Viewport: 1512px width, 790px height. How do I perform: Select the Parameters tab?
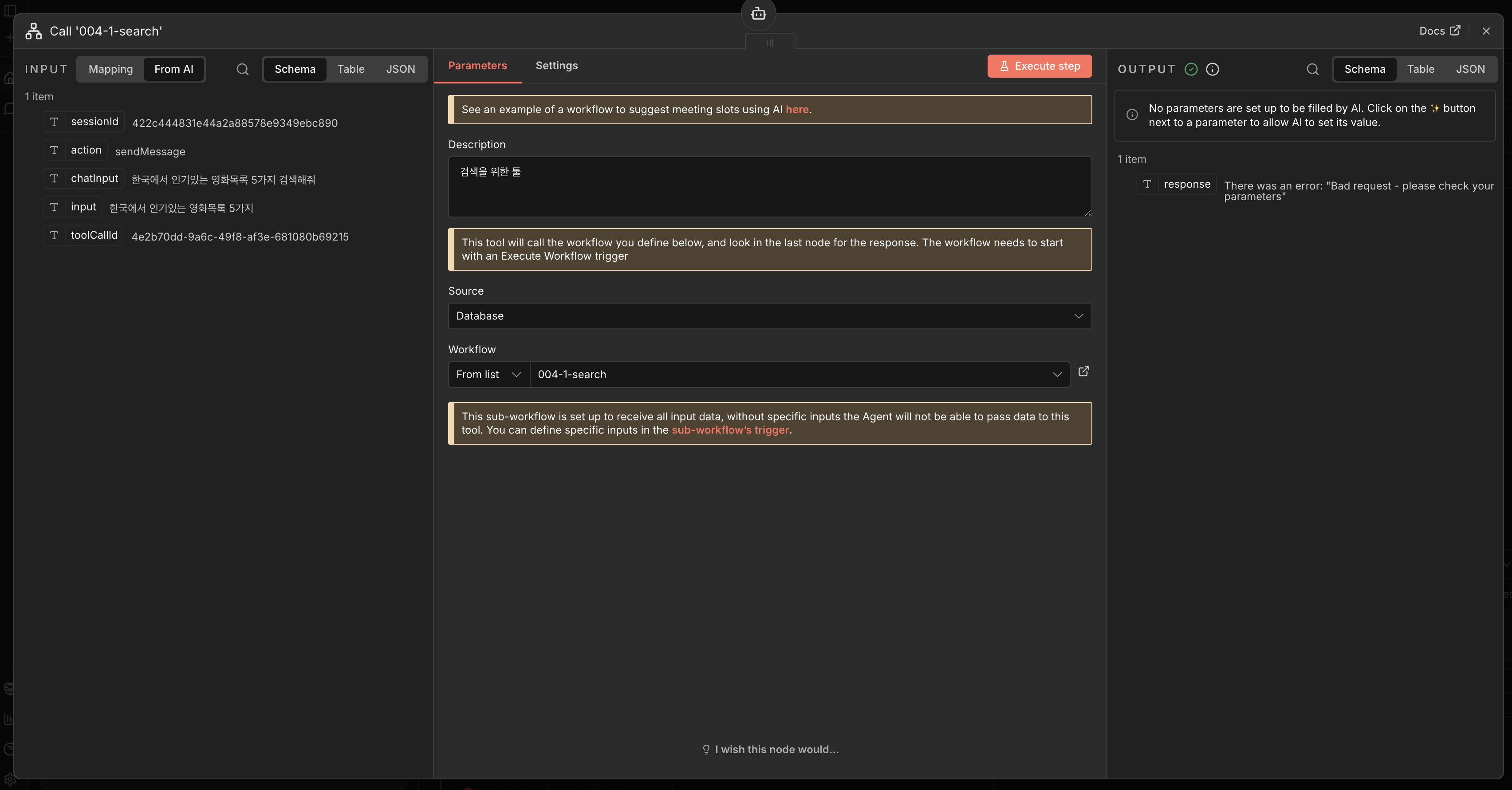pyautogui.click(x=477, y=66)
